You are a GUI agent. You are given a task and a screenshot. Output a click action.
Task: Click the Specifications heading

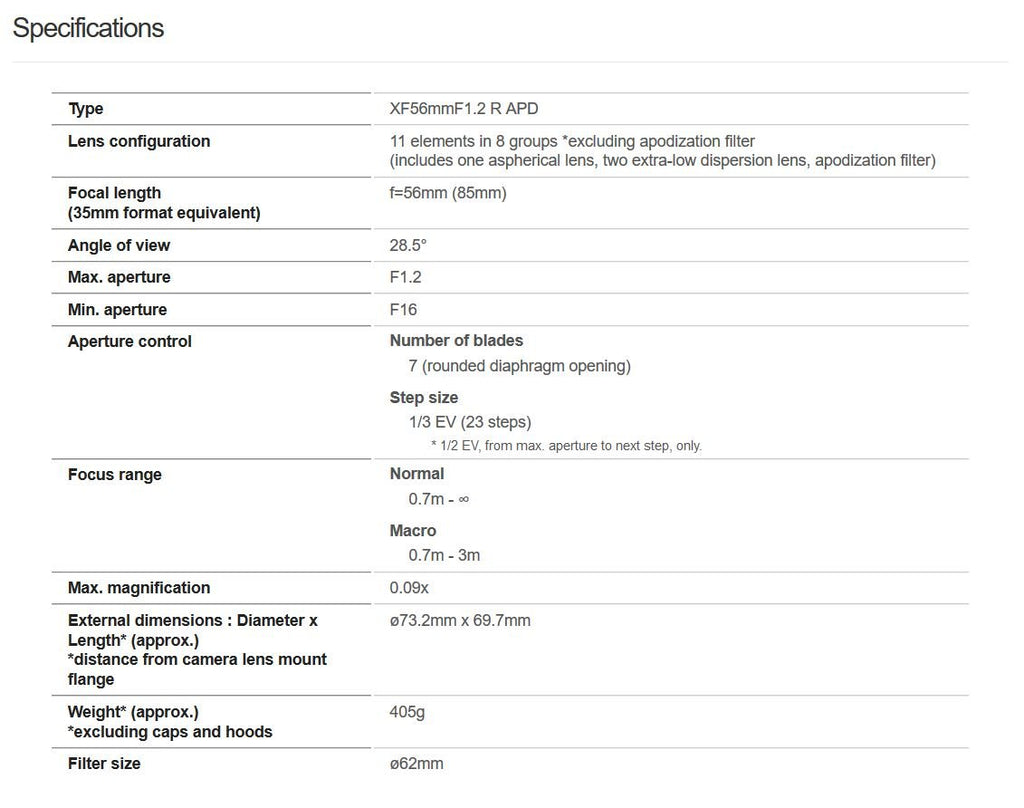point(88,28)
